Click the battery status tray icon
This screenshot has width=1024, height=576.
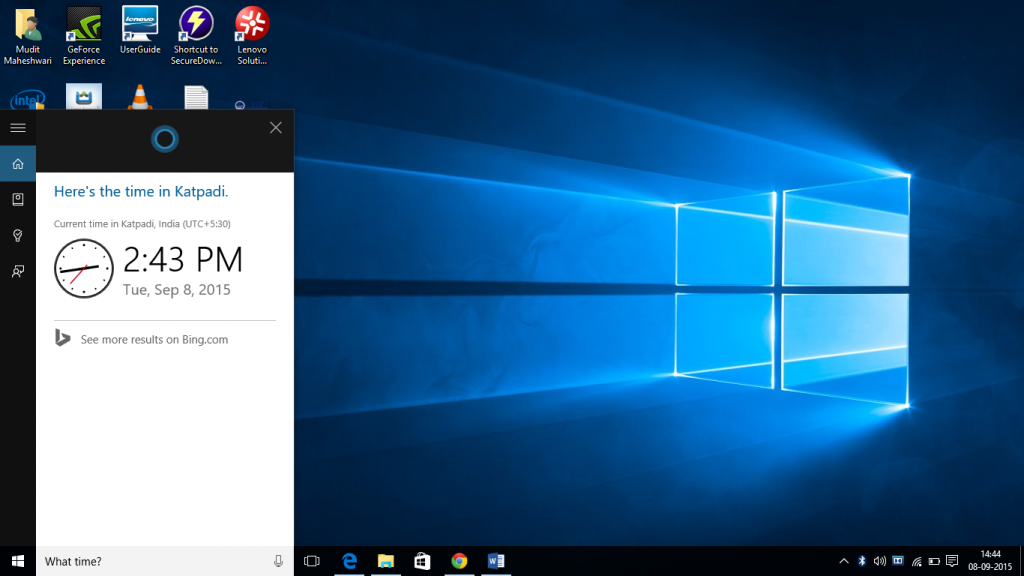(935, 561)
